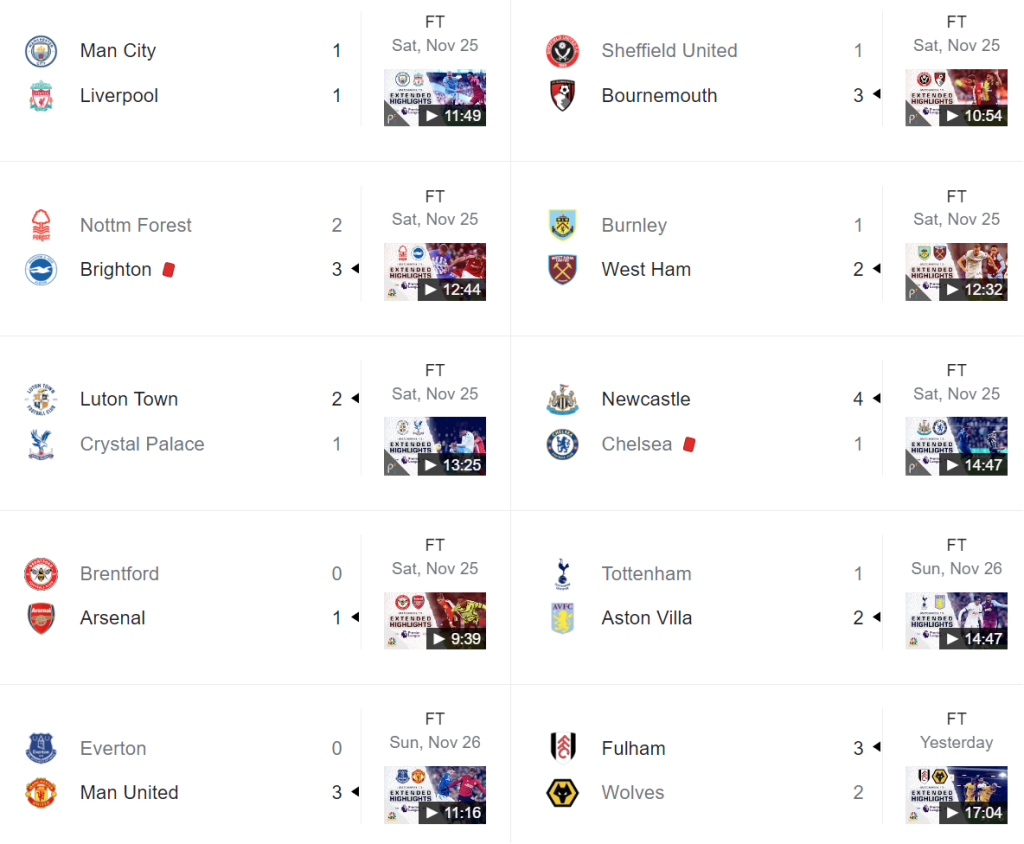
Task: Open the Aston Villa team name link
Action: click(x=646, y=618)
